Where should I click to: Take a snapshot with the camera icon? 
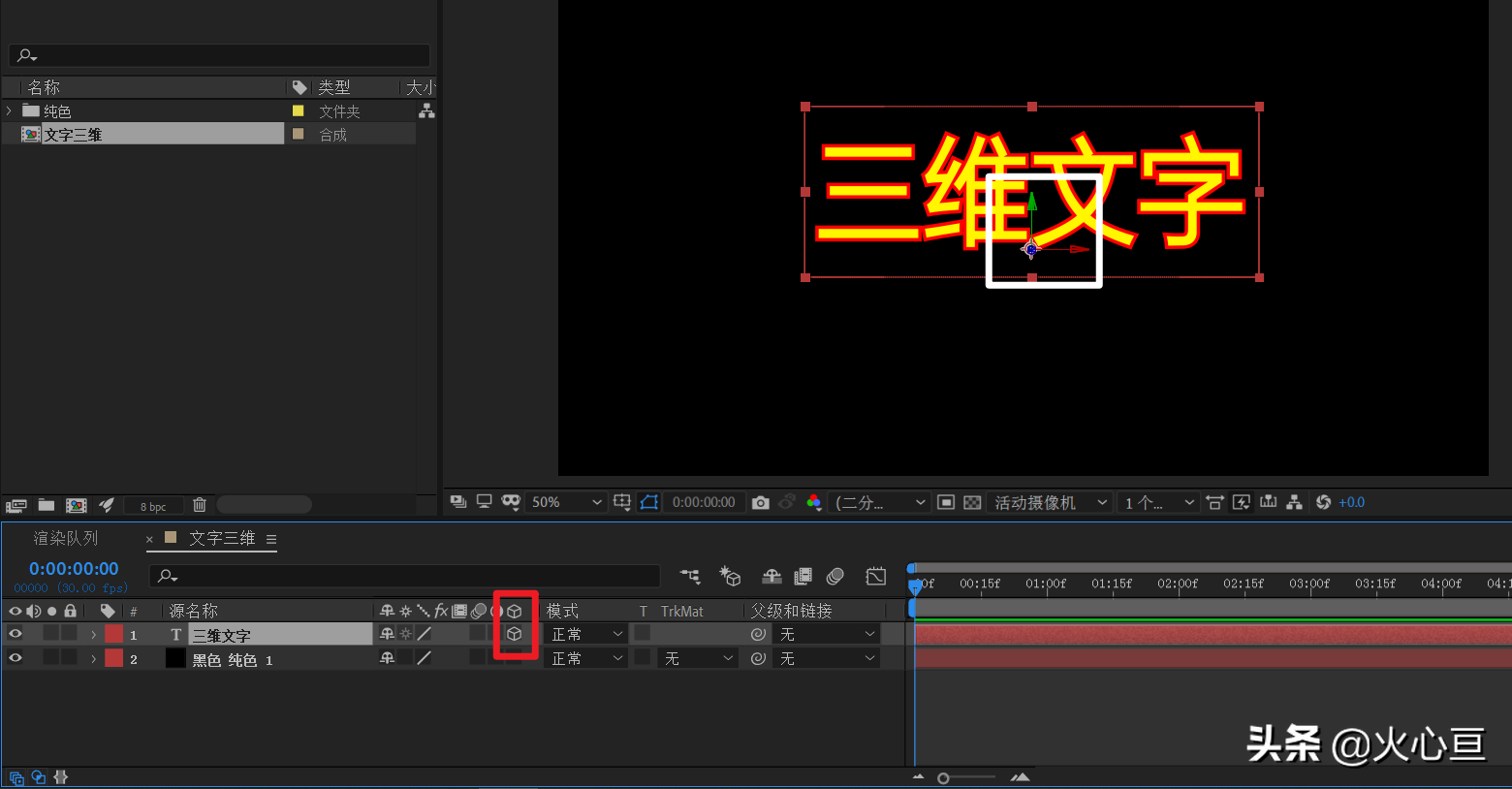pos(761,502)
